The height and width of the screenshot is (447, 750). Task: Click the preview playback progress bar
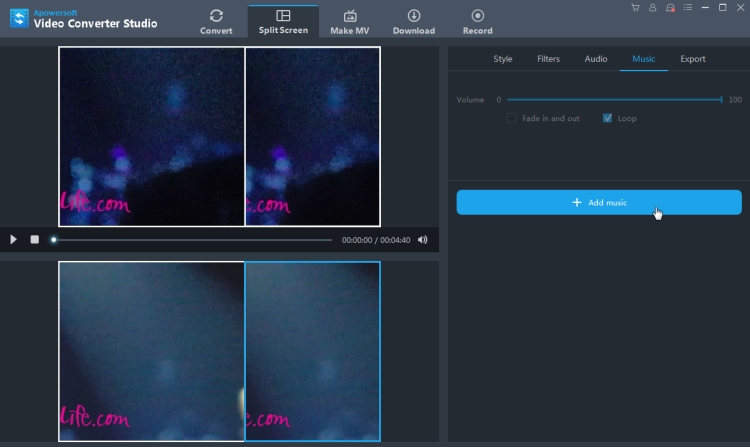pos(192,240)
